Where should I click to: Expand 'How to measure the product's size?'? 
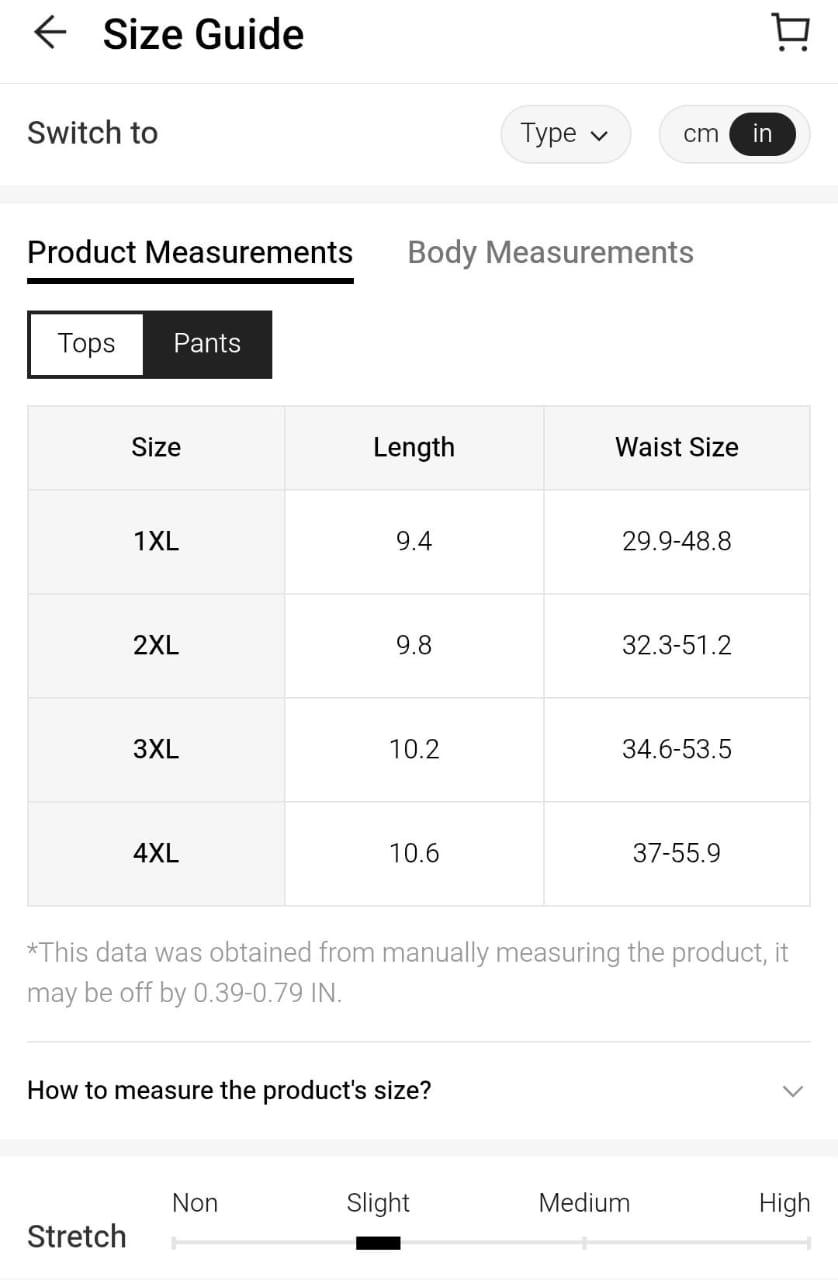click(229, 1090)
